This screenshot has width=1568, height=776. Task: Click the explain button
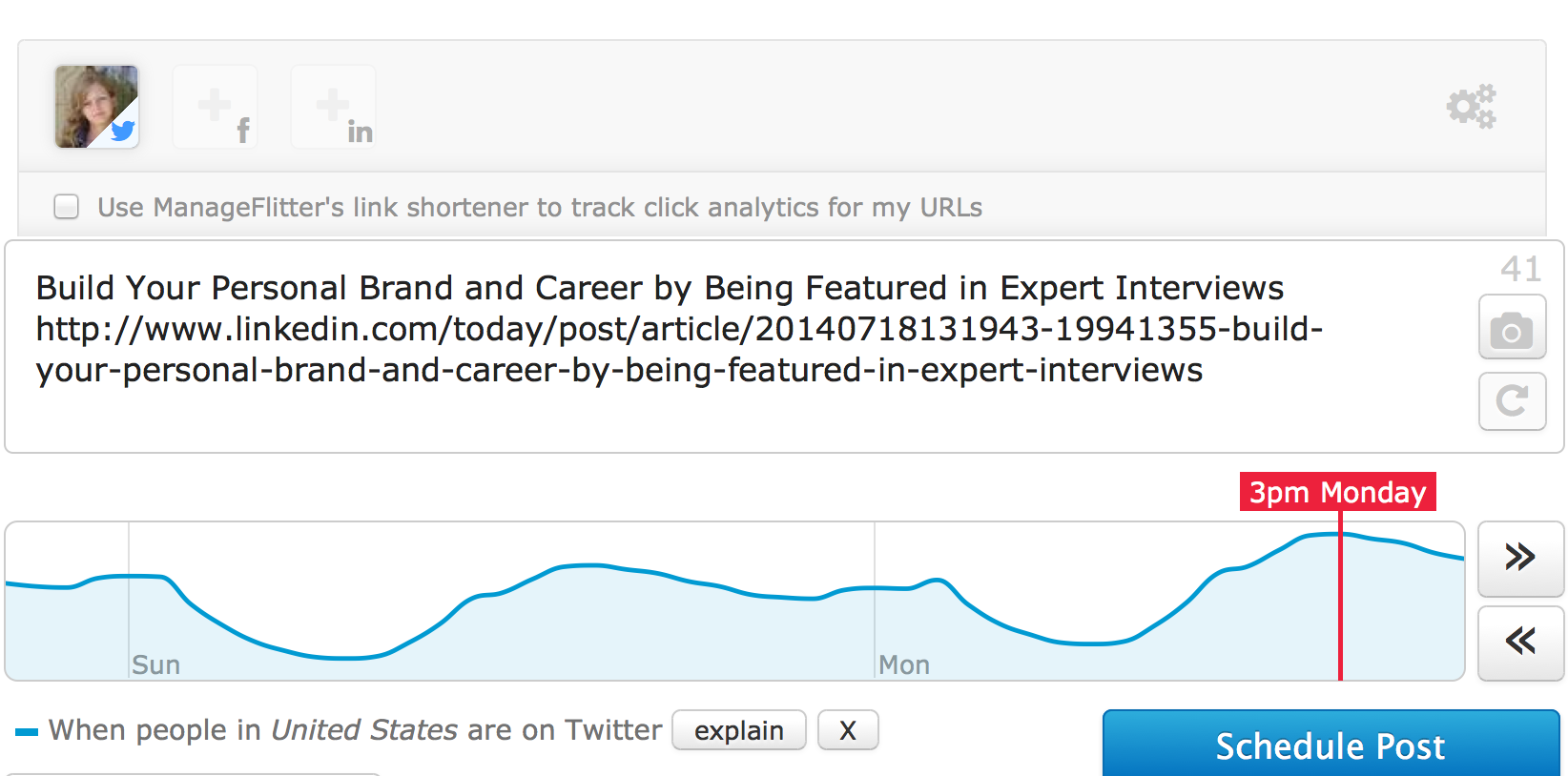[x=739, y=730]
